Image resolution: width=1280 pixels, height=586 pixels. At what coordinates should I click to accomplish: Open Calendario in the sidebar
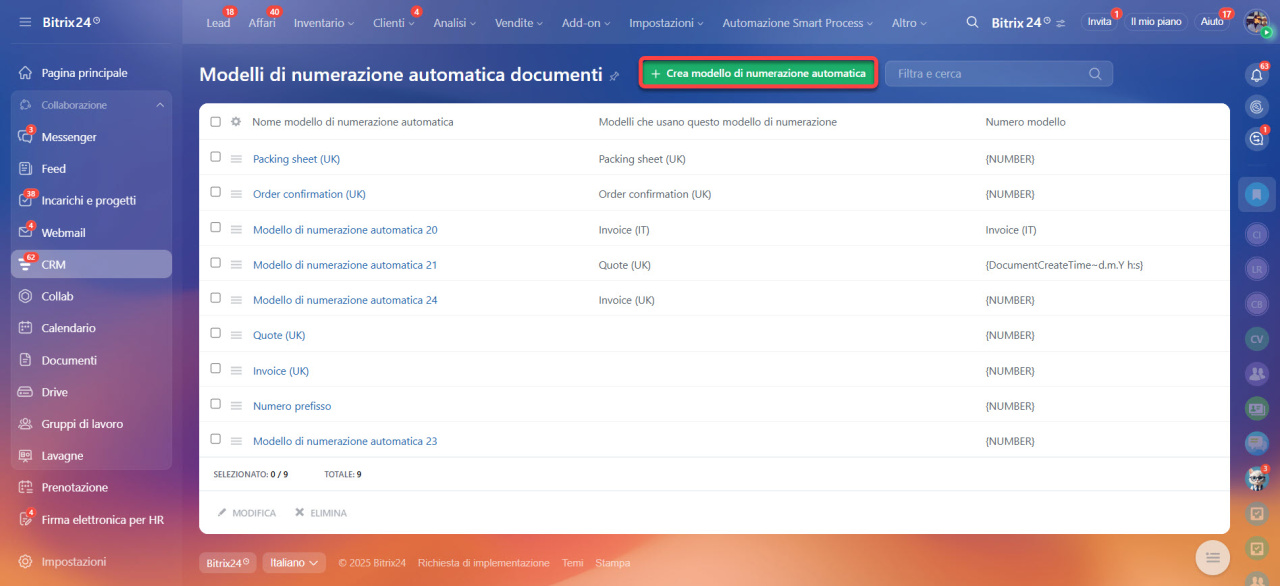click(68, 328)
